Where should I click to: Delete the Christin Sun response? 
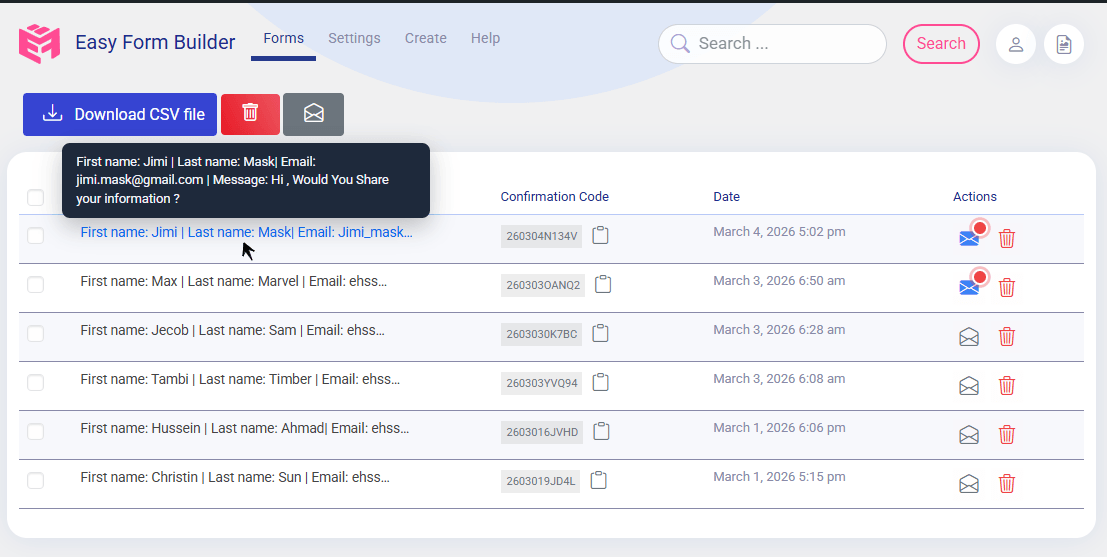tap(1007, 484)
